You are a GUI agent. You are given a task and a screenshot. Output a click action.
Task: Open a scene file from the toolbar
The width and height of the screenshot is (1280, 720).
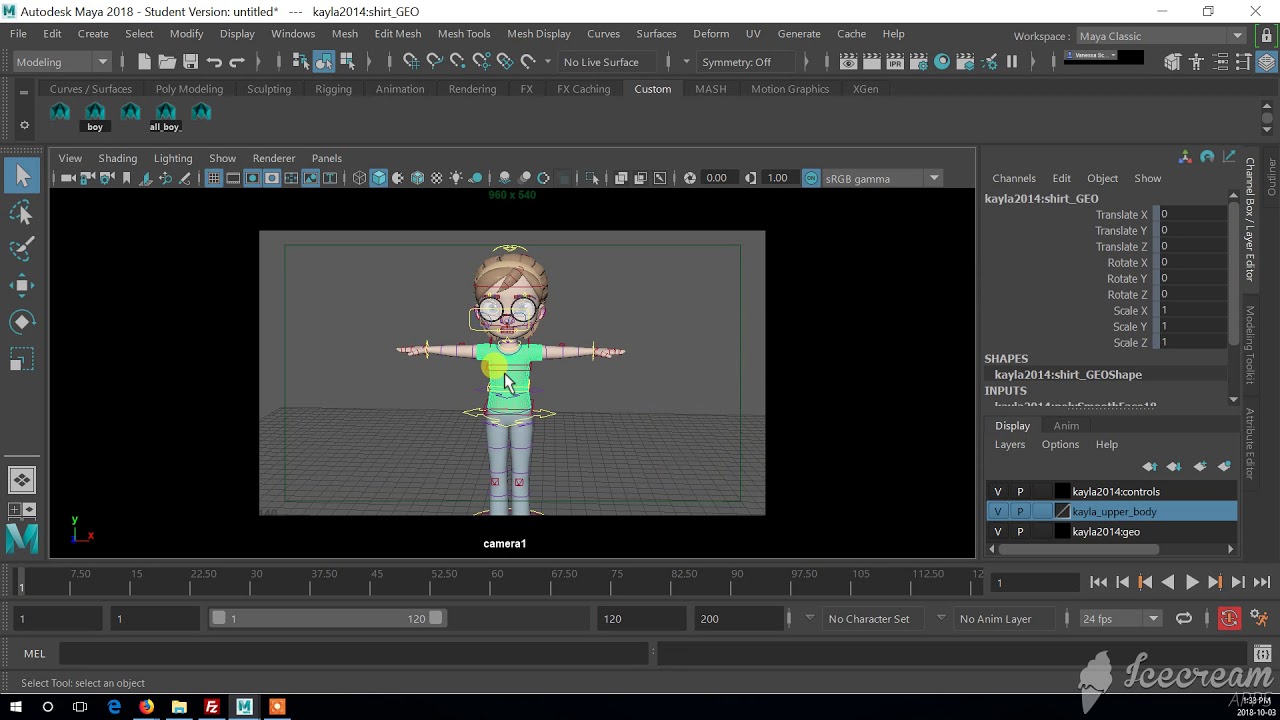(167, 62)
